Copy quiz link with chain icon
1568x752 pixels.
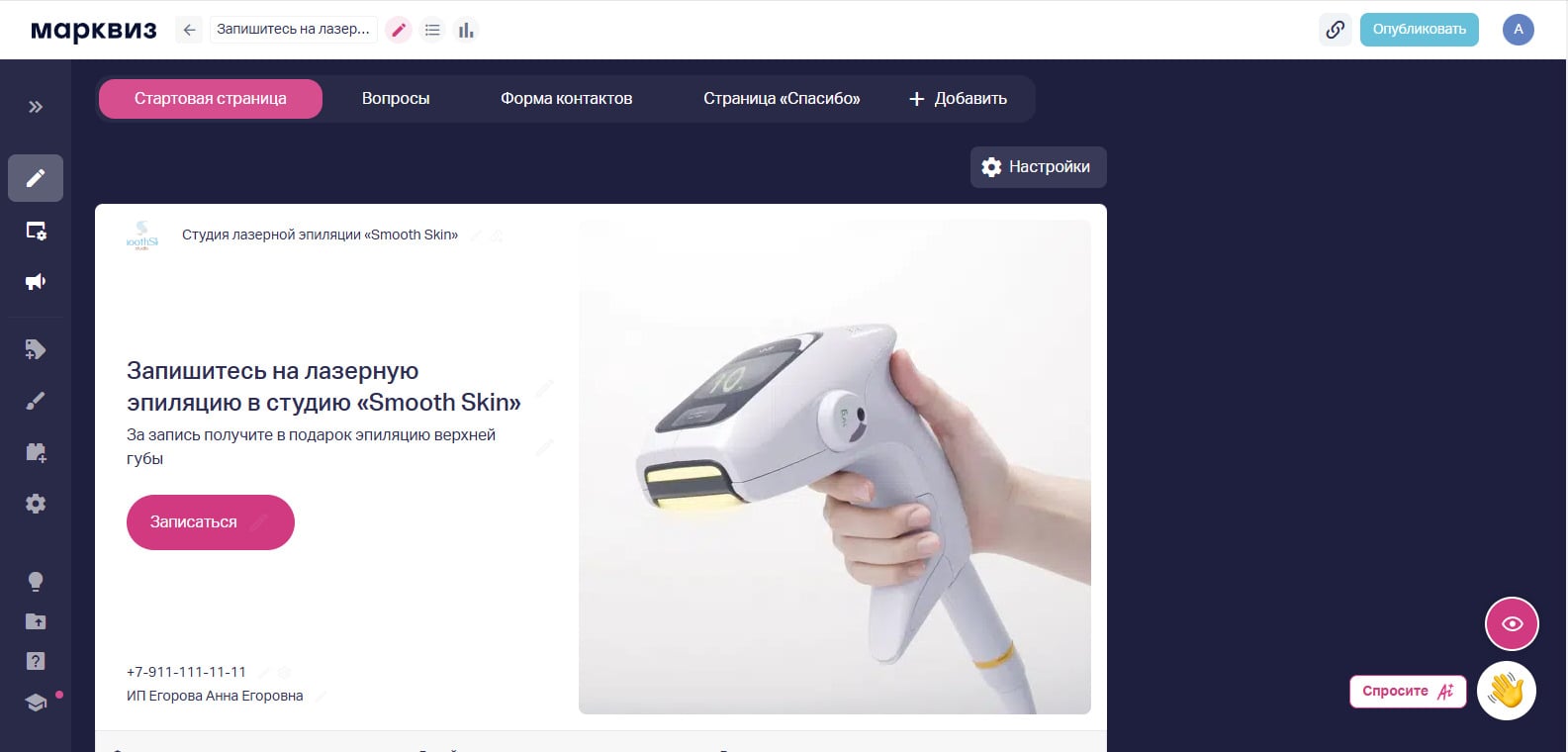point(1336,30)
